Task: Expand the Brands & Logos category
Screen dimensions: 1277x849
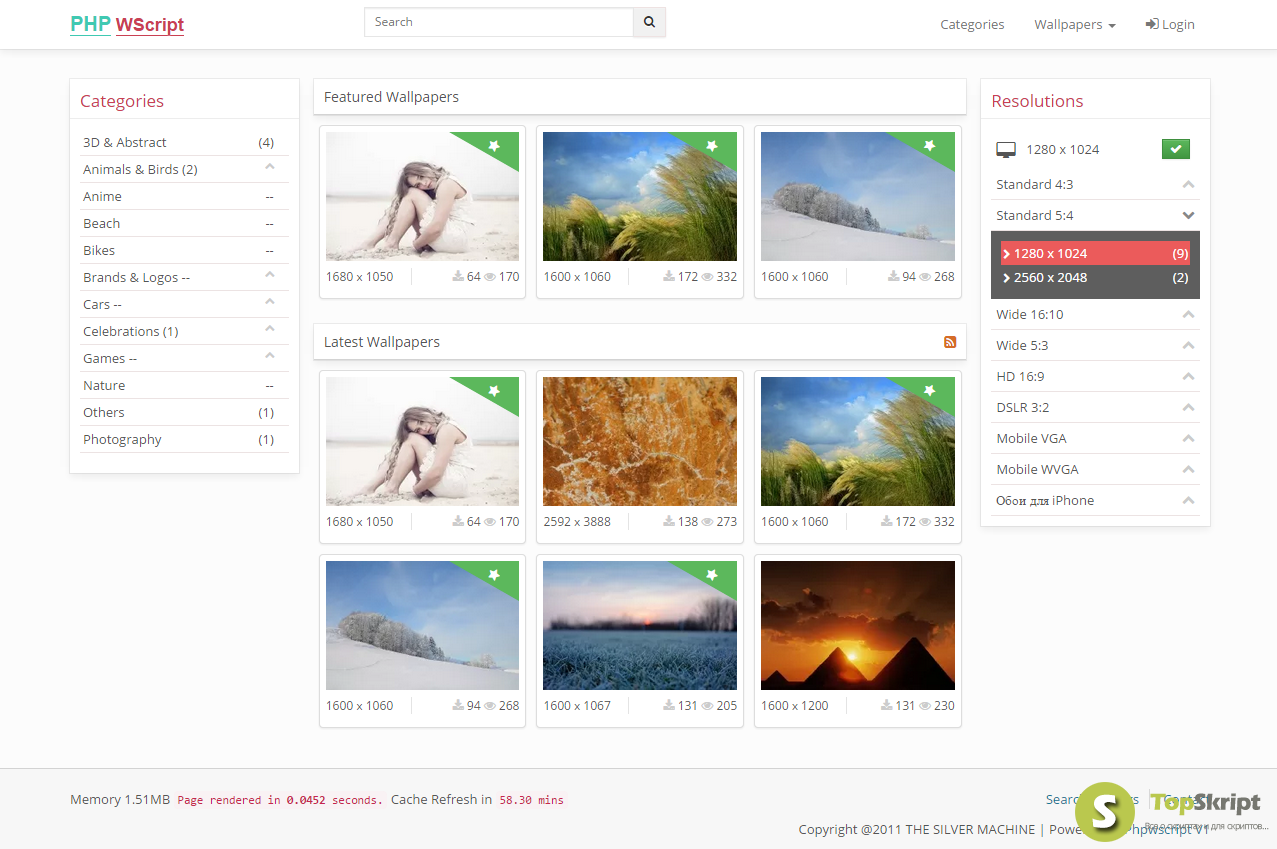Action: point(269,276)
